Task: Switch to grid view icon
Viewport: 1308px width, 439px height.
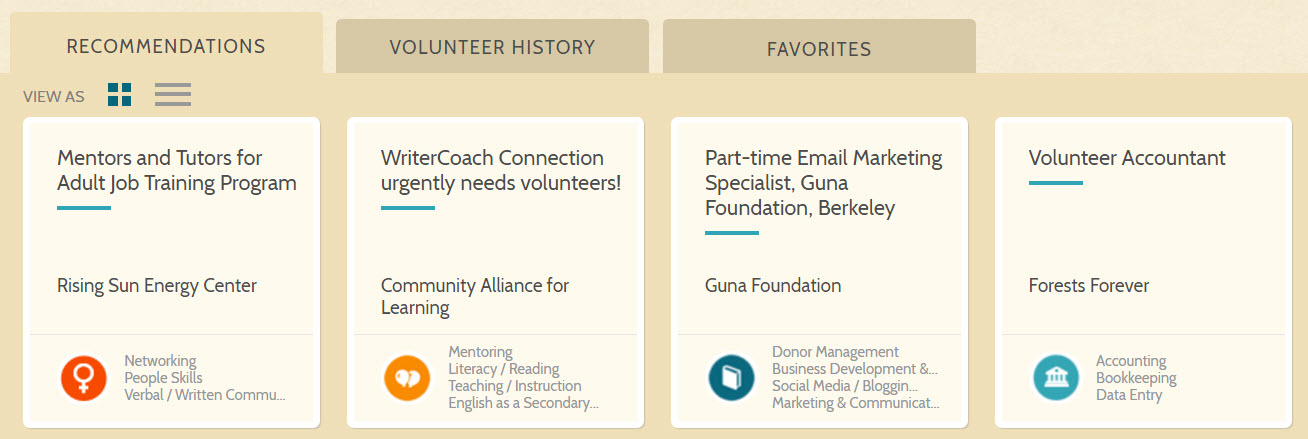Action: (x=120, y=95)
